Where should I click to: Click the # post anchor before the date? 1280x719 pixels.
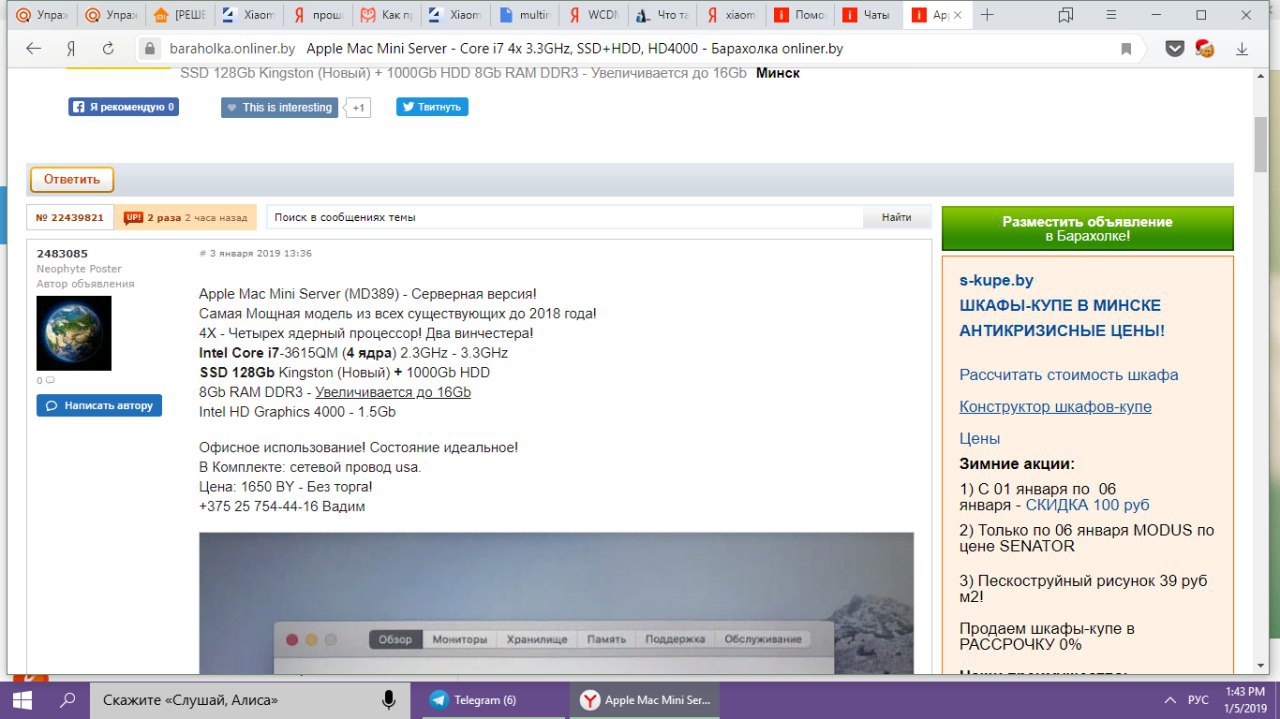pos(203,254)
